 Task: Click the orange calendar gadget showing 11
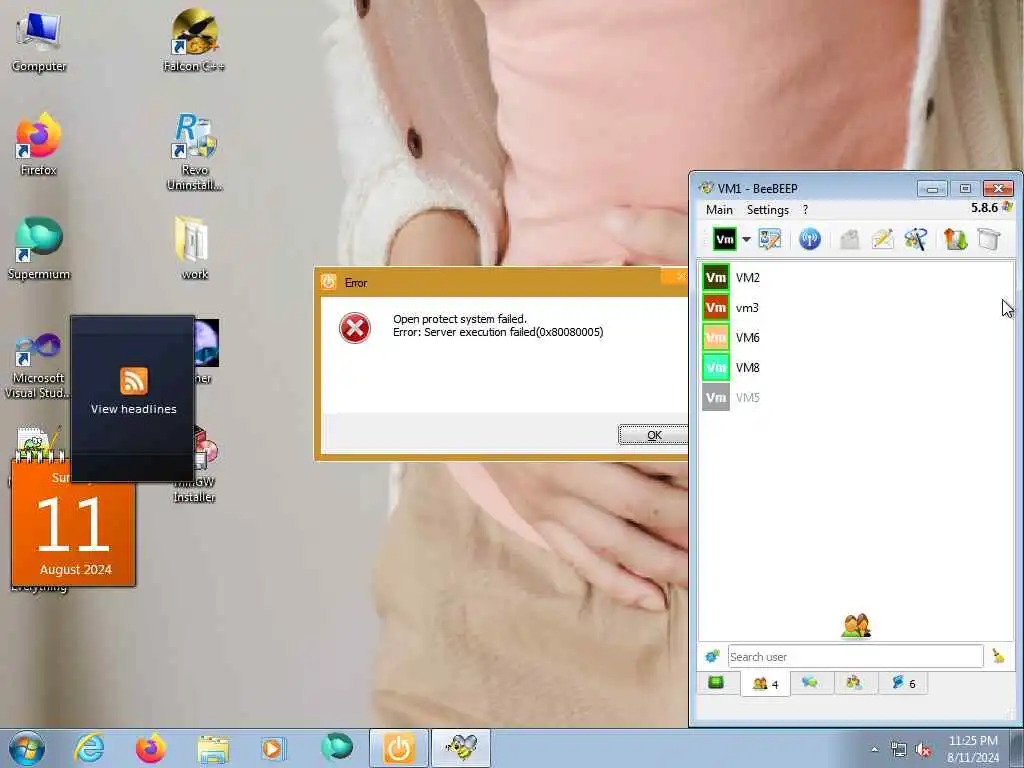point(74,523)
